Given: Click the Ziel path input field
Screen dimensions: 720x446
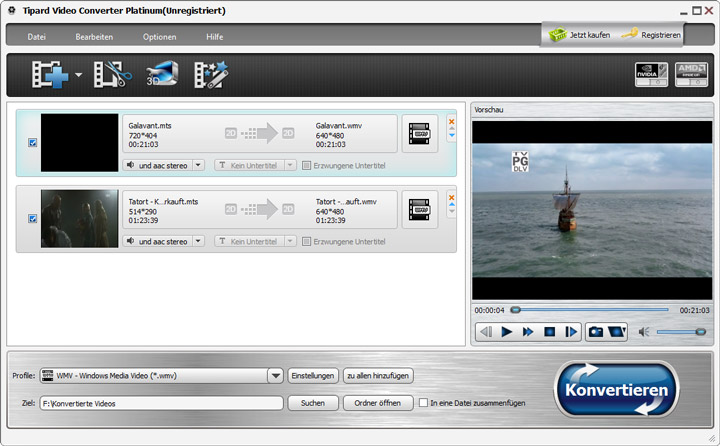Looking at the screenshot, I should [162, 403].
